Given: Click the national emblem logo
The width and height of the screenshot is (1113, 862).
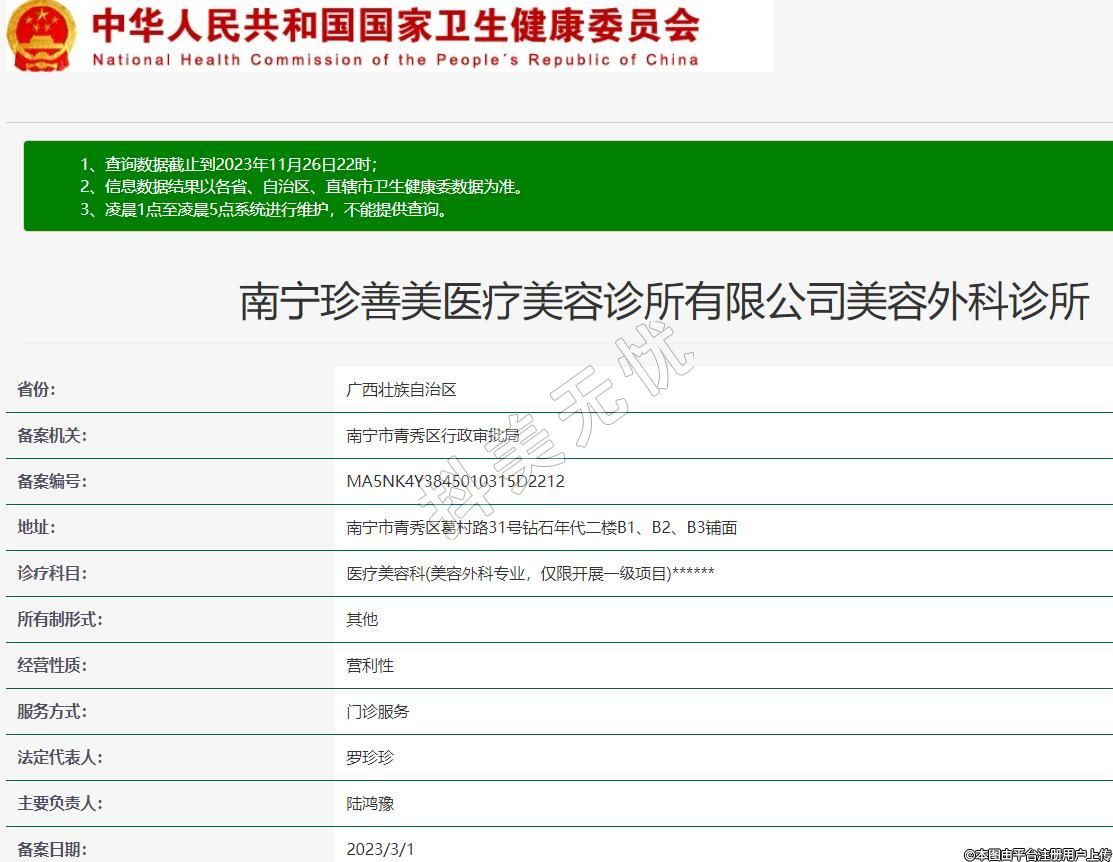Looking at the screenshot, I should coord(41,35).
